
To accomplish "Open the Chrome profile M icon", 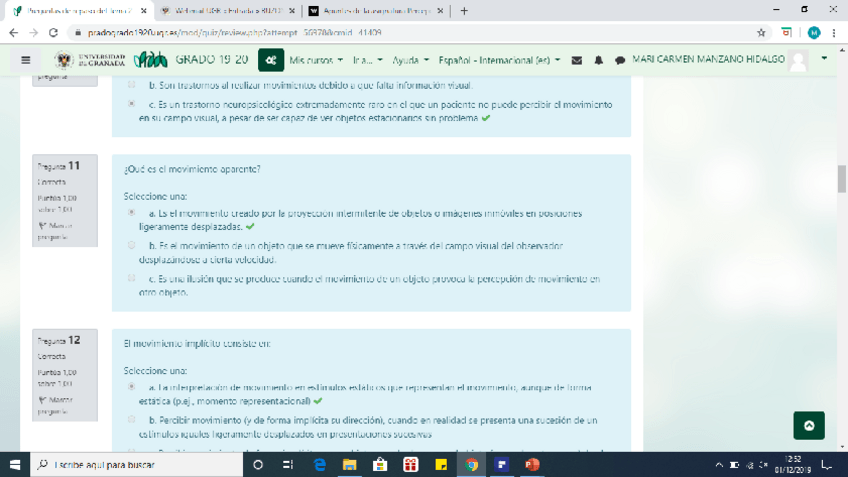I will [813, 33].
